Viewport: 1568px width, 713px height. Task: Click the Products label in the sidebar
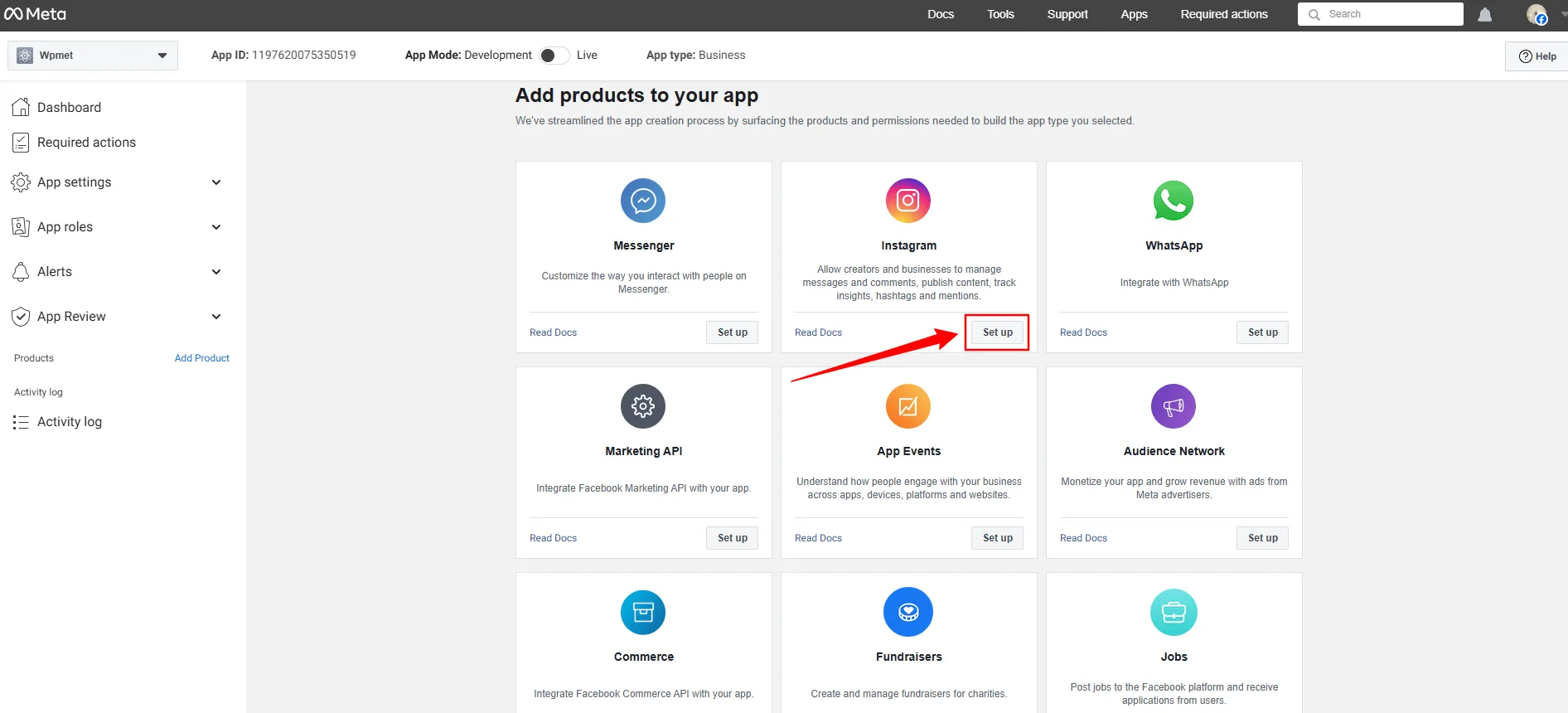click(34, 358)
